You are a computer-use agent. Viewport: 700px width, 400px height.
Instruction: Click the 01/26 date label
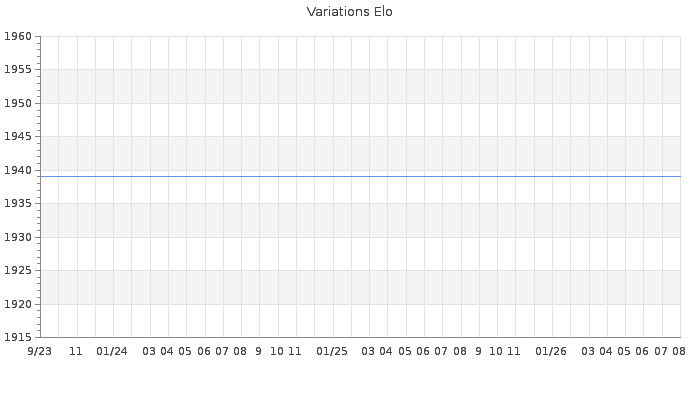point(550,351)
